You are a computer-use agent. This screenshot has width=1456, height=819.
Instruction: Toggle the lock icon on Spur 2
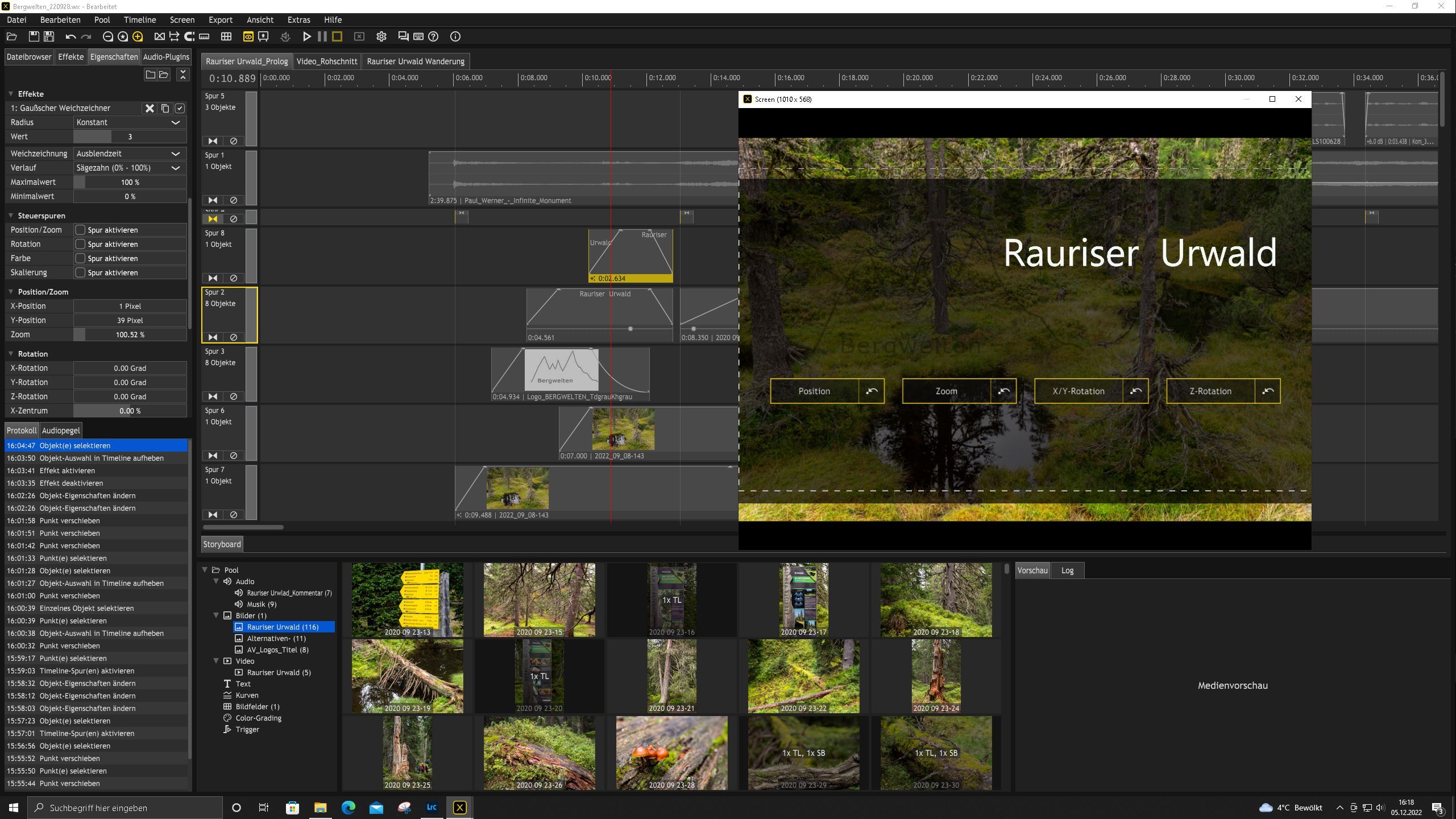click(x=213, y=337)
